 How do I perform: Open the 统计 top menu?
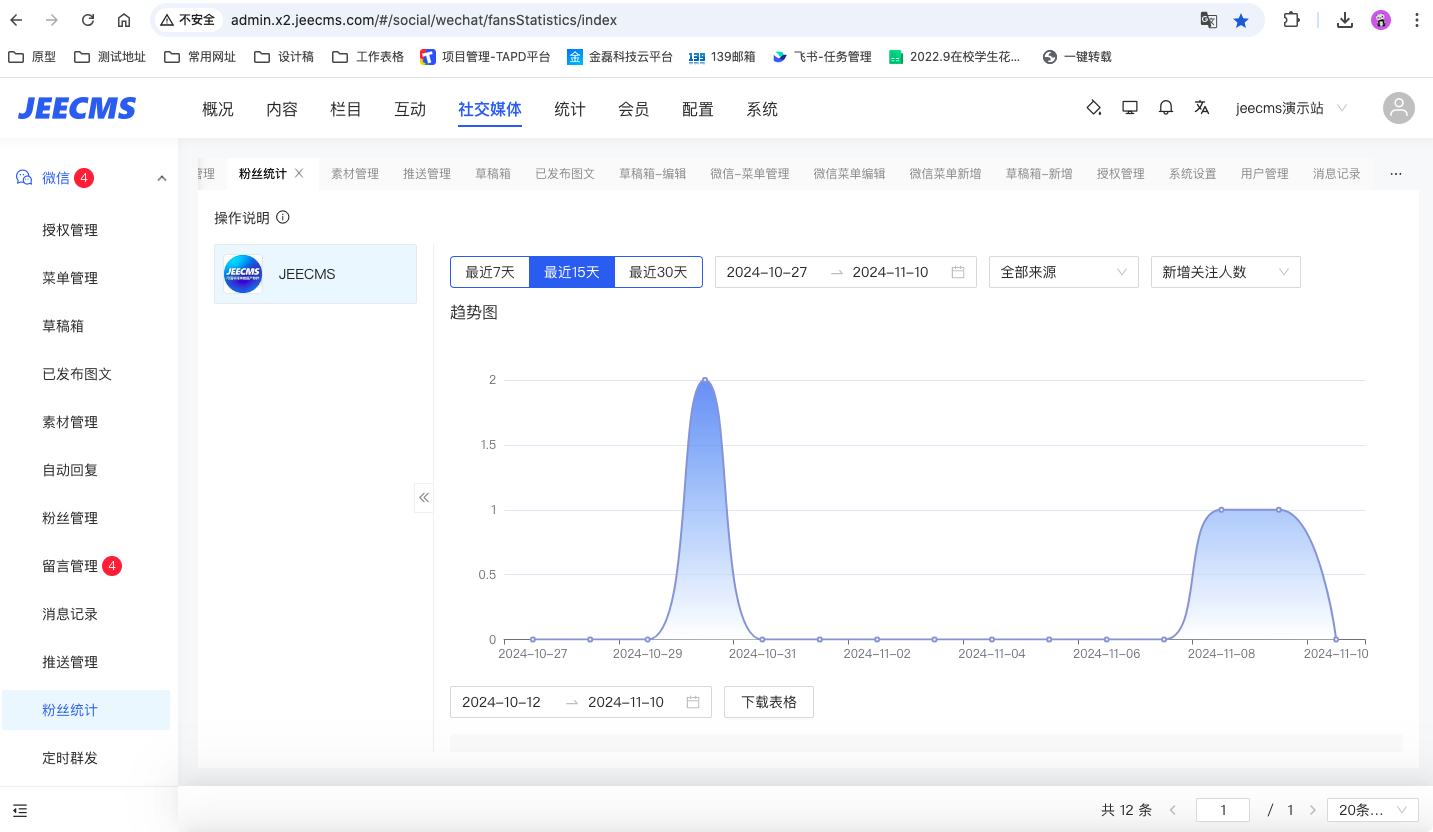(x=570, y=109)
